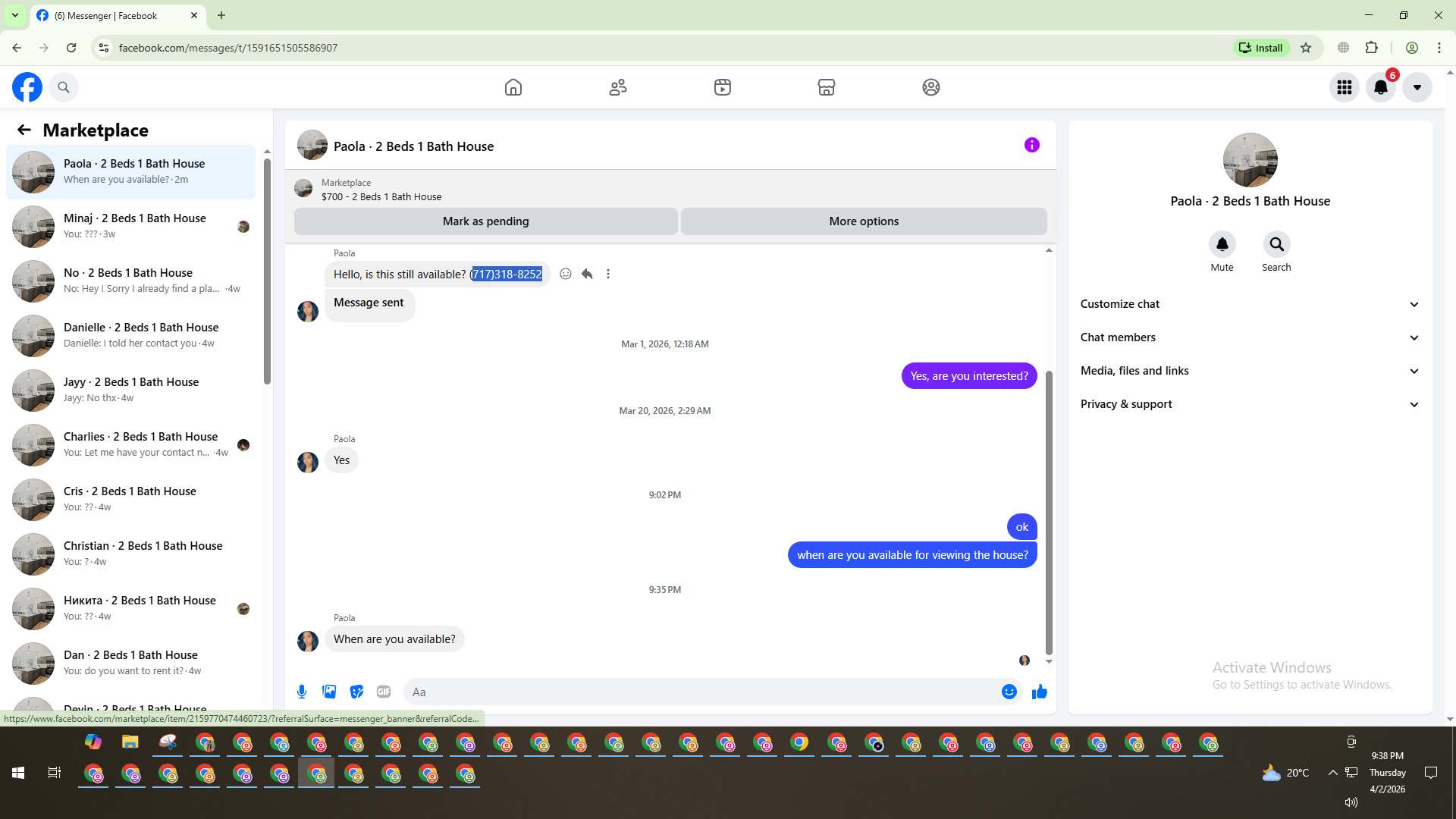This screenshot has width=1456, height=819.
Task: Open the Reels video icon
Action: tap(723, 87)
